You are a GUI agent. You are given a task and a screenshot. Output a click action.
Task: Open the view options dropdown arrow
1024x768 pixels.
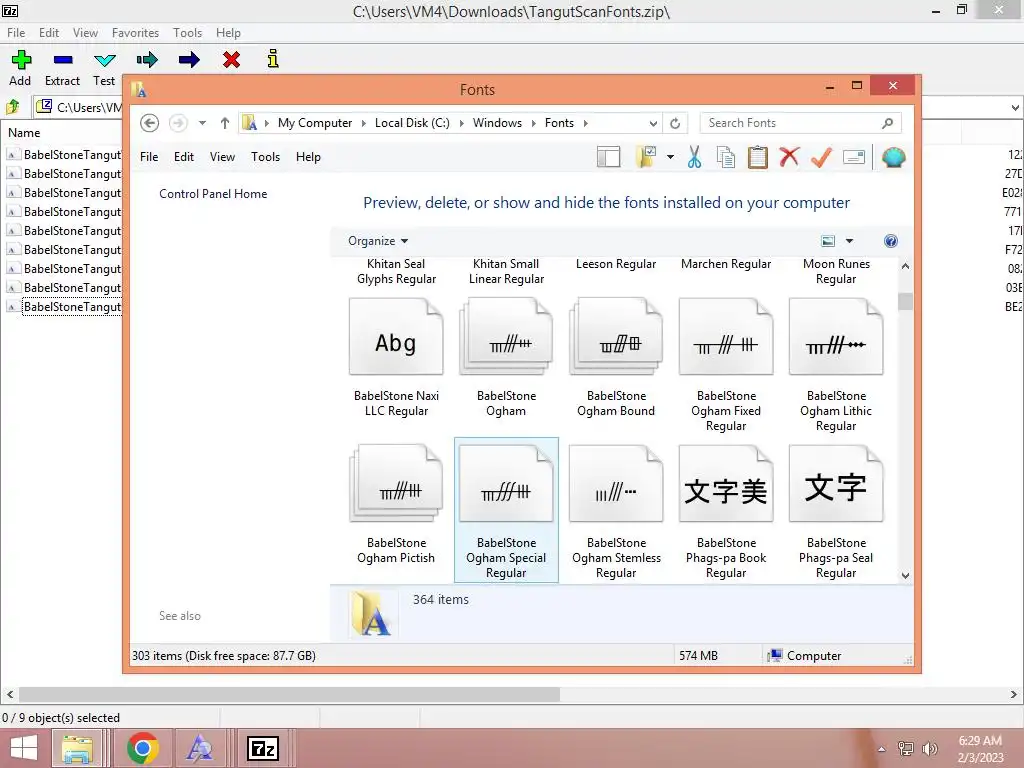point(849,241)
